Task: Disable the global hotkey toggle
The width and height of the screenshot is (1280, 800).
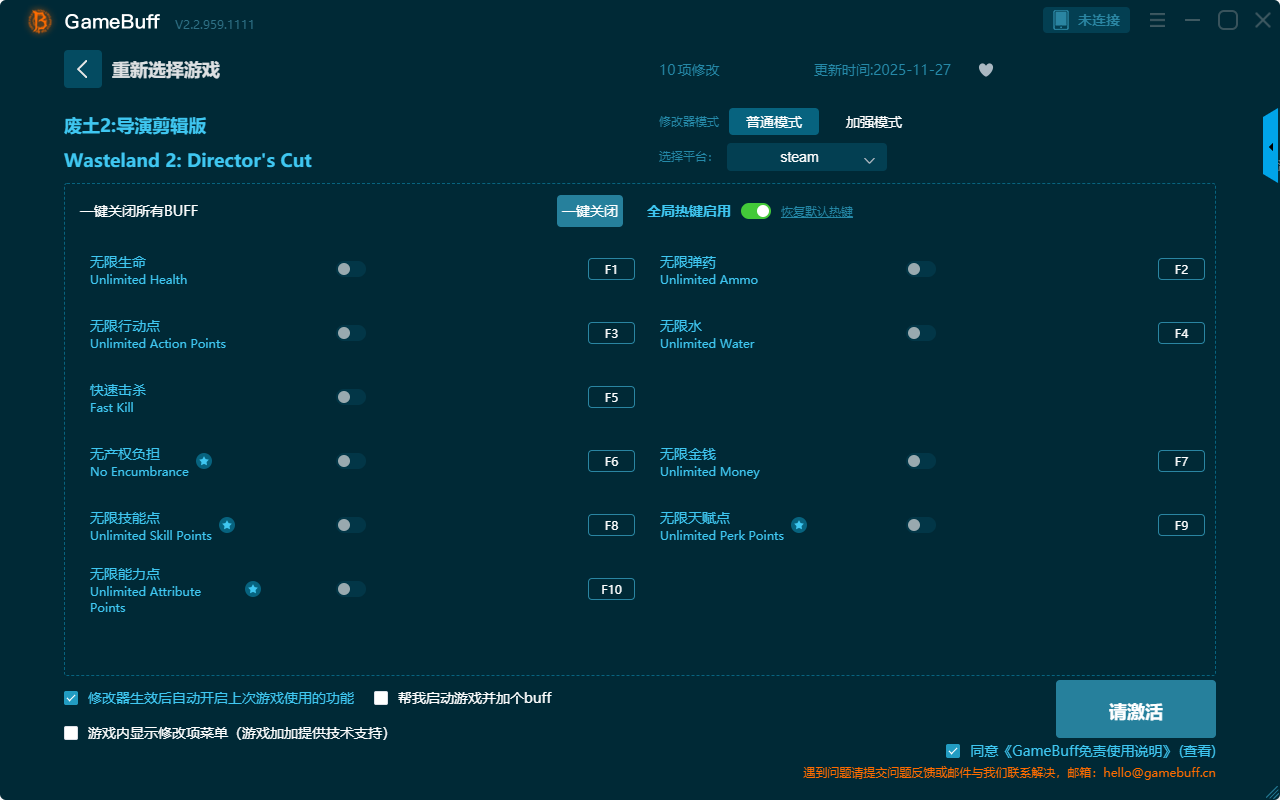Action: [756, 211]
